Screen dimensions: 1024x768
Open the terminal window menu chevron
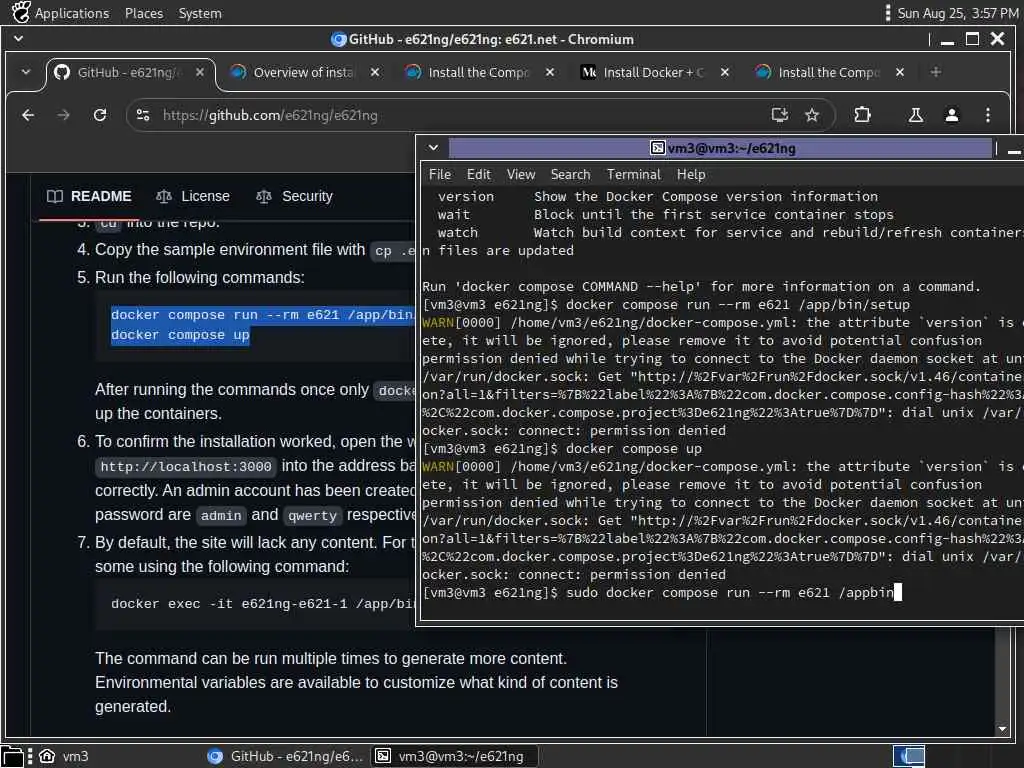433,148
